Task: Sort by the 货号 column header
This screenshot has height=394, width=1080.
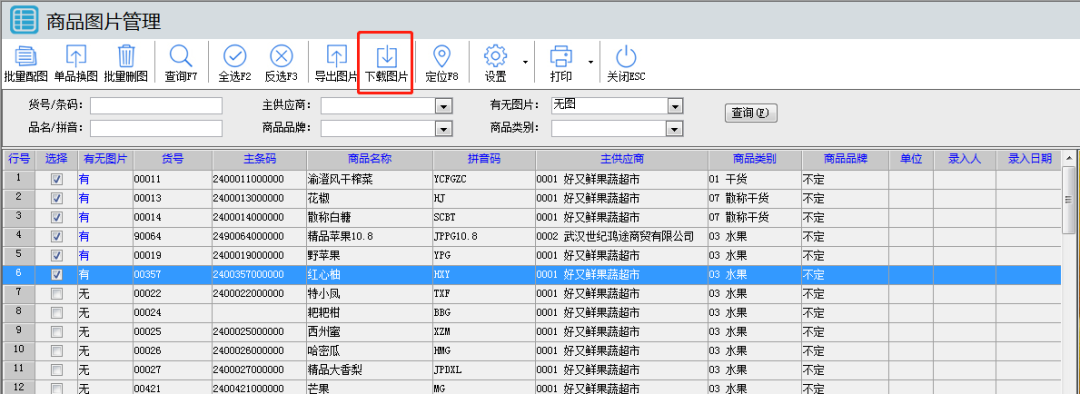Action: coord(173,159)
